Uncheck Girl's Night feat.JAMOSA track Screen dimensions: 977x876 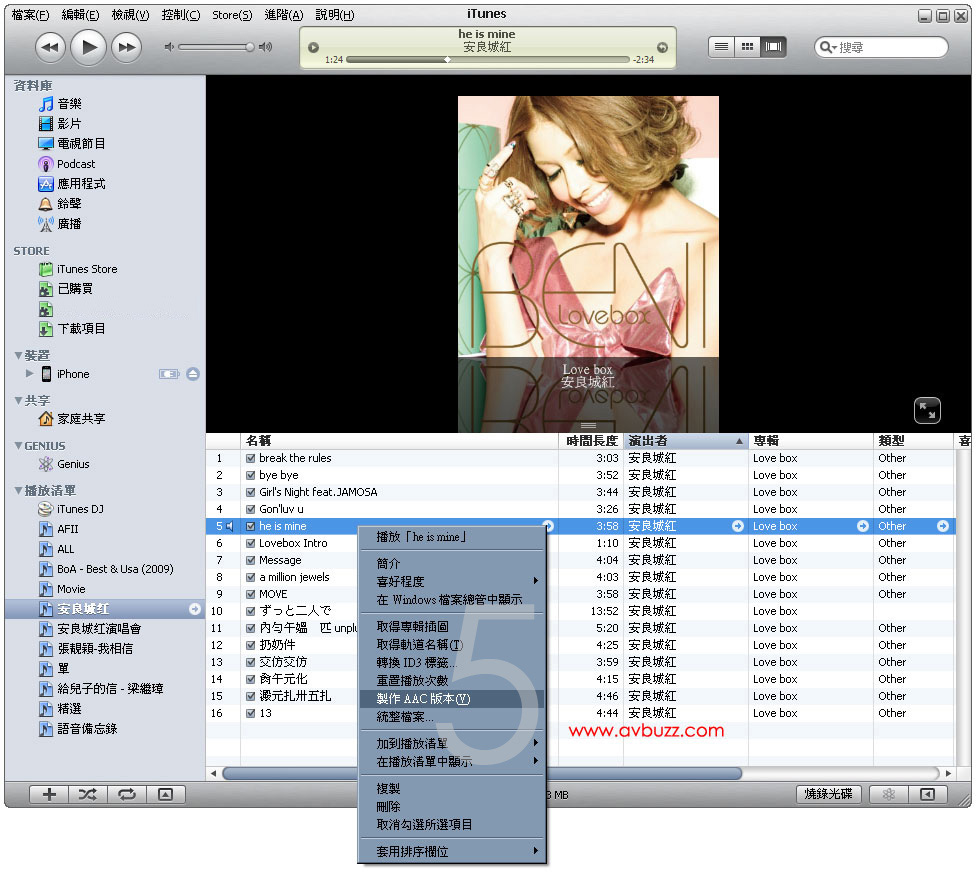click(x=250, y=492)
